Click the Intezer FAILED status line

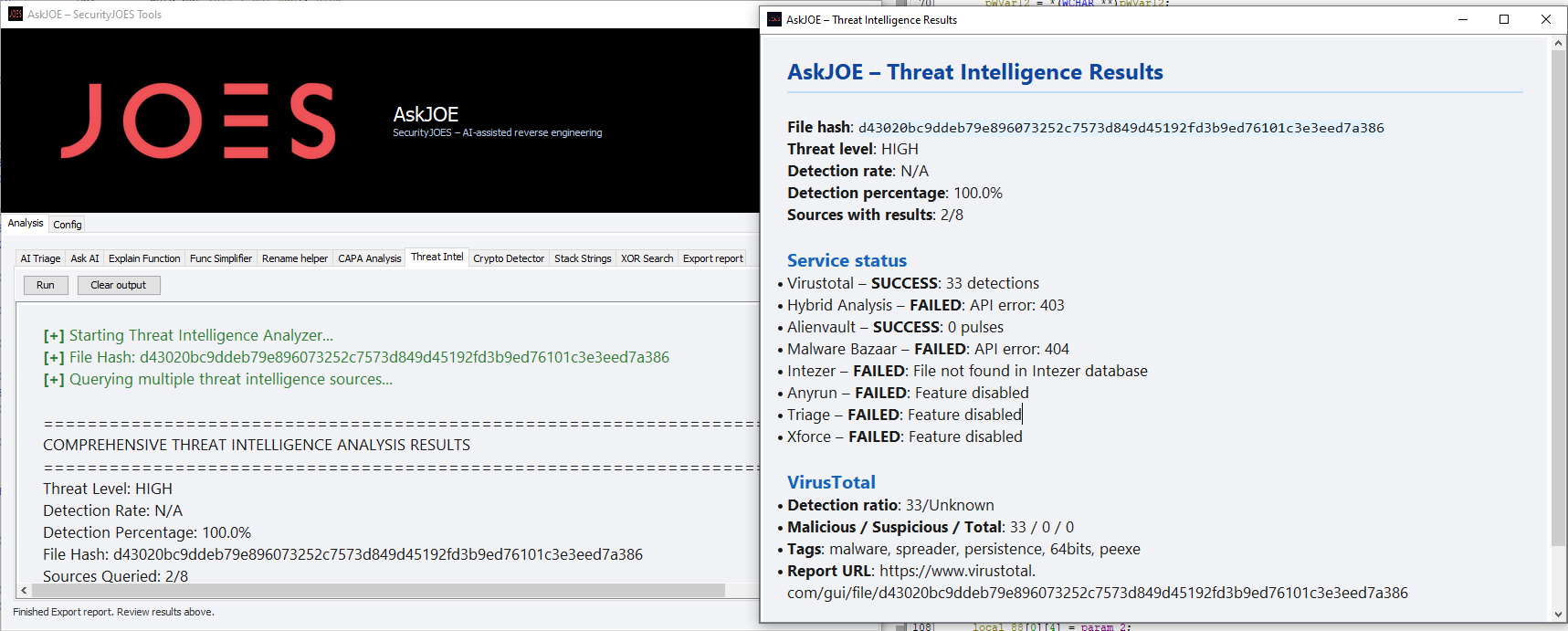click(x=967, y=371)
